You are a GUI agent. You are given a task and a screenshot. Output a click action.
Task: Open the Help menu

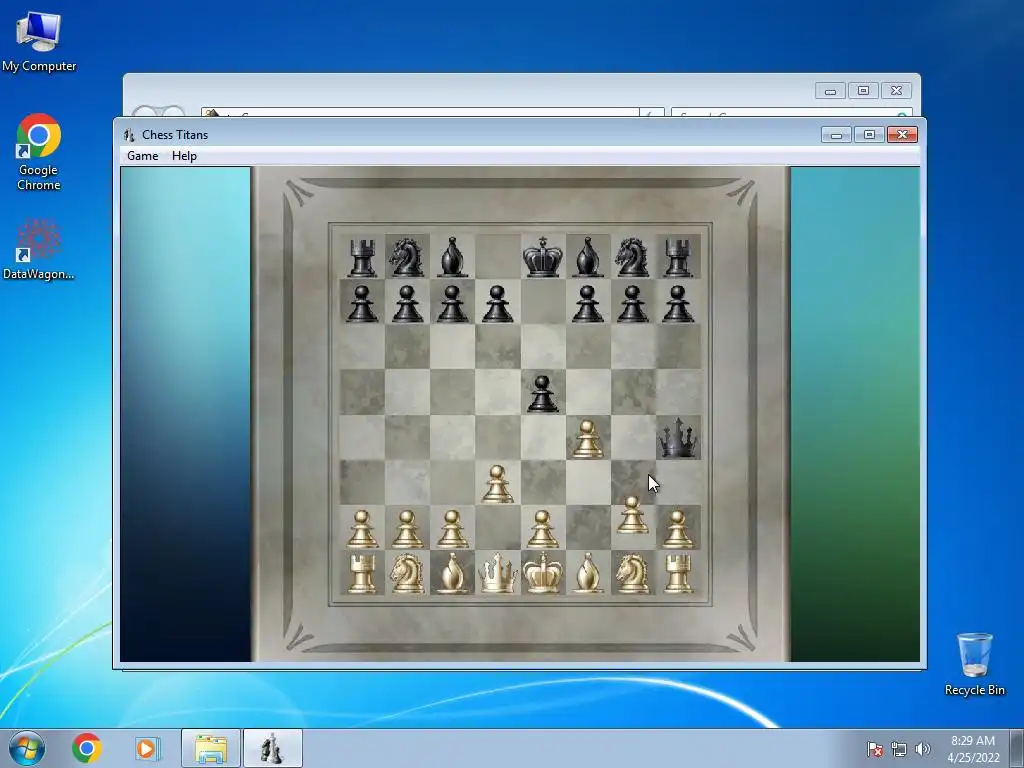pyautogui.click(x=184, y=155)
